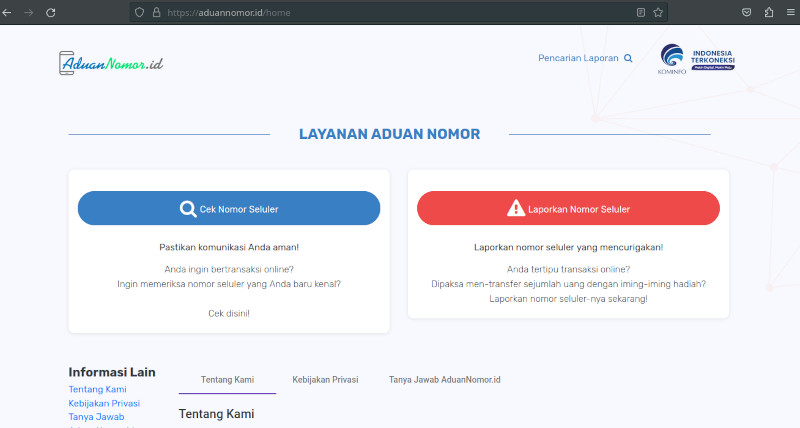Click the warning triangle icon in Laporkan button
800x428 pixels.
click(x=516, y=208)
